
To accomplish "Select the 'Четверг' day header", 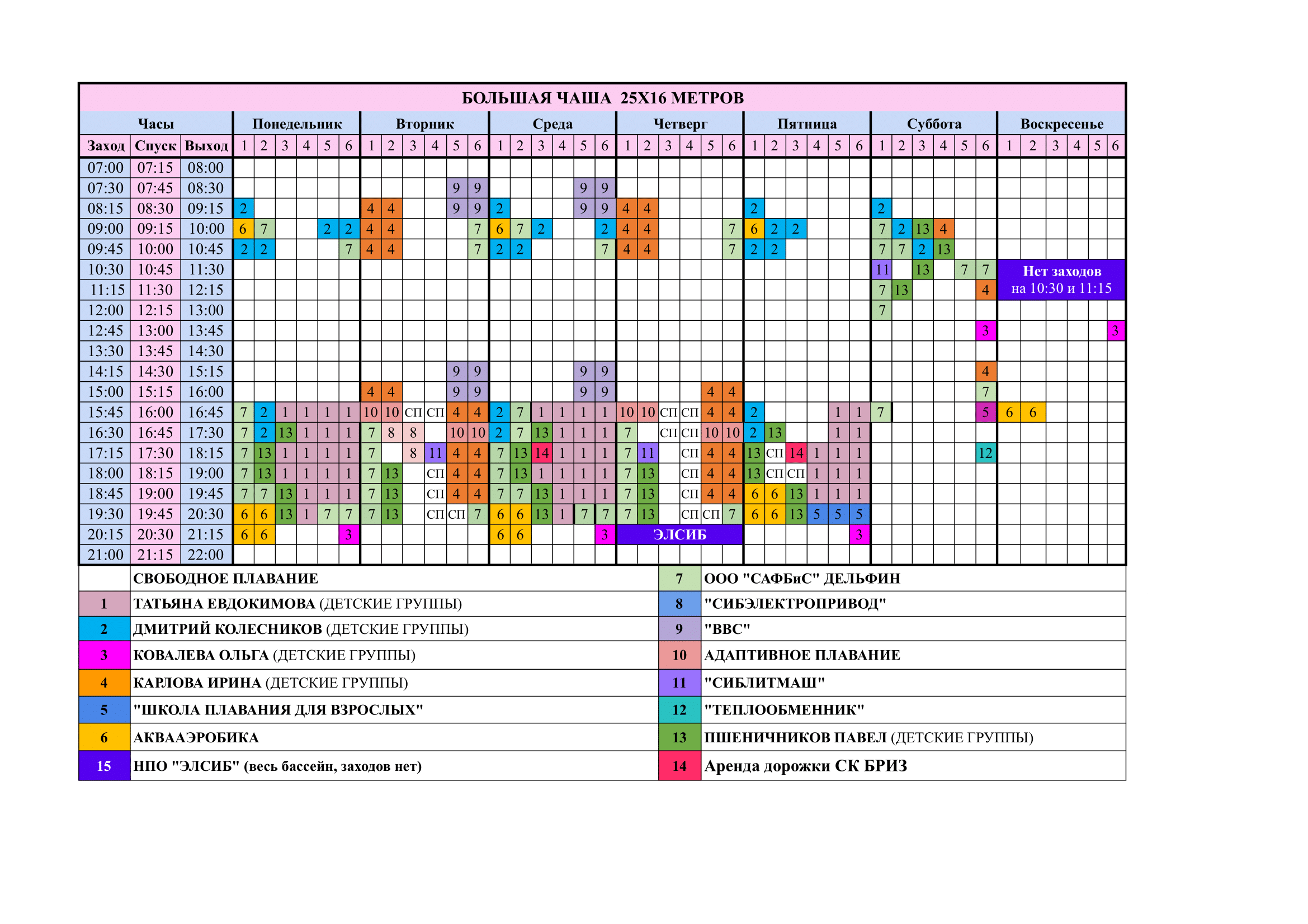I will tap(679, 124).
